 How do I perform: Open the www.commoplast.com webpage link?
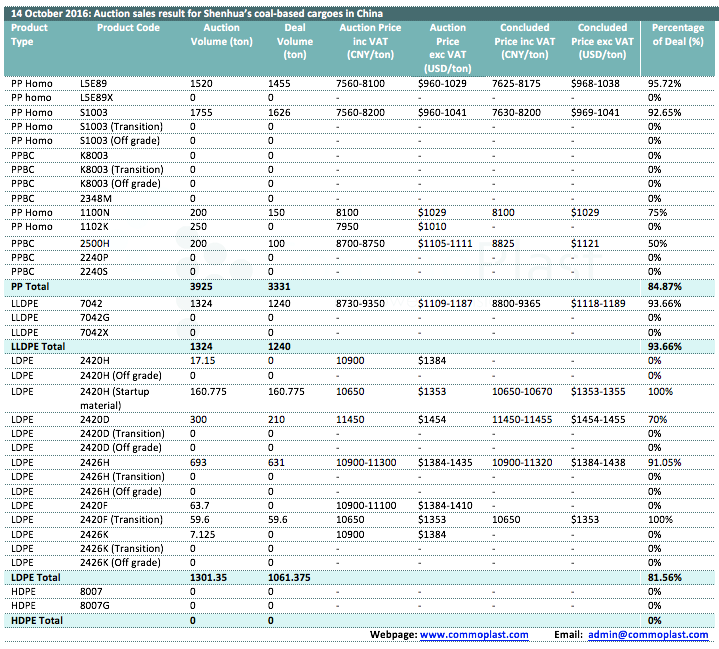click(x=474, y=635)
